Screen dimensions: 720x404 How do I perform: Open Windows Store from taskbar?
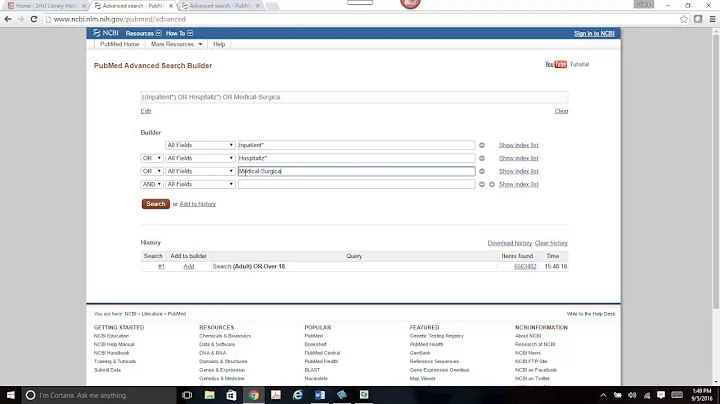(x=231, y=395)
